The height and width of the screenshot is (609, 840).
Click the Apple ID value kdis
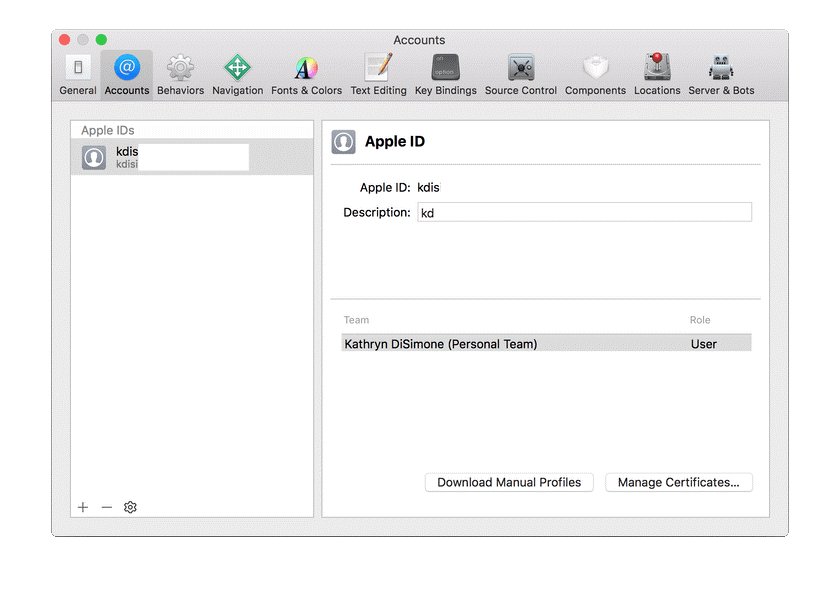428,187
